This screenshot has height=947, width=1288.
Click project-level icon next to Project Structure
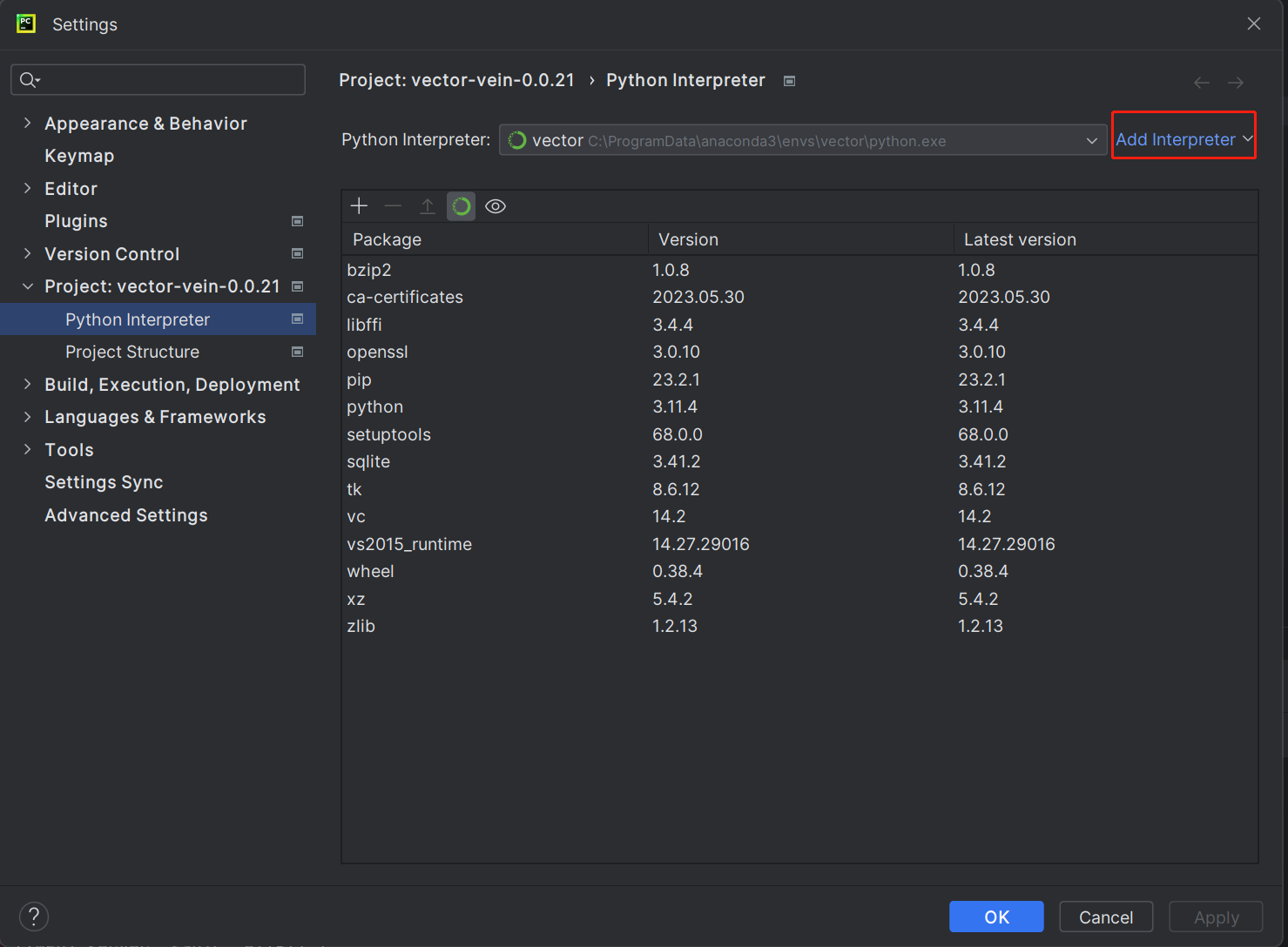(297, 352)
